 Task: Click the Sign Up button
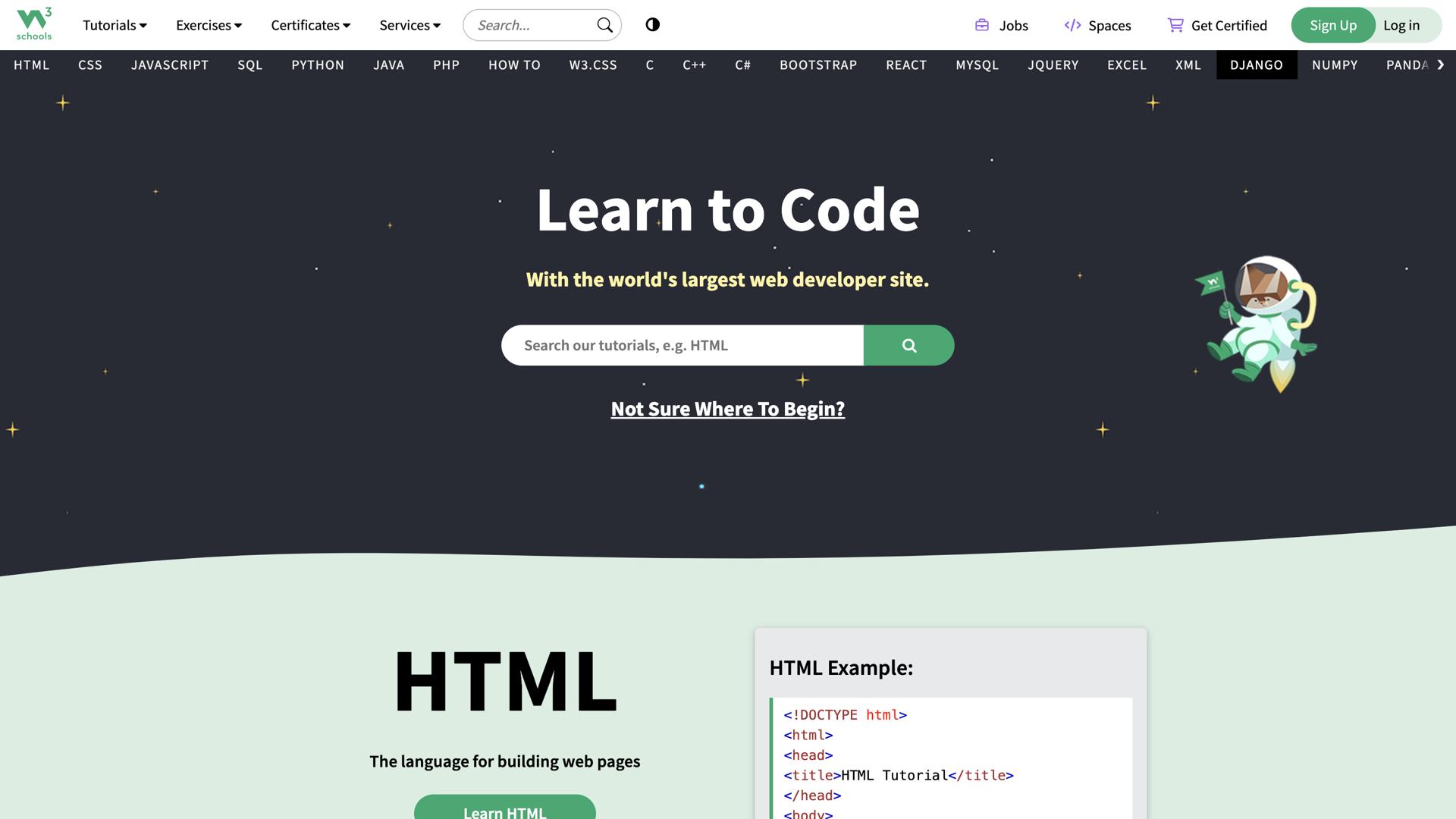(x=1332, y=24)
